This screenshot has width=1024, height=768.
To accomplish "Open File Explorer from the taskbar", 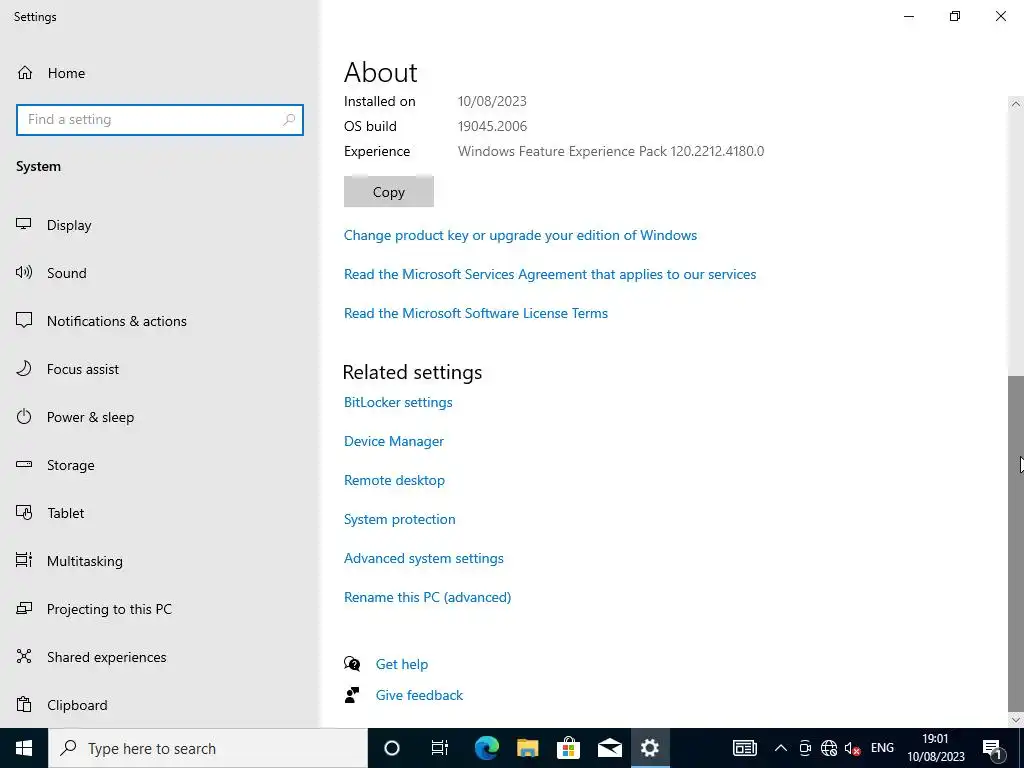I will pos(528,748).
